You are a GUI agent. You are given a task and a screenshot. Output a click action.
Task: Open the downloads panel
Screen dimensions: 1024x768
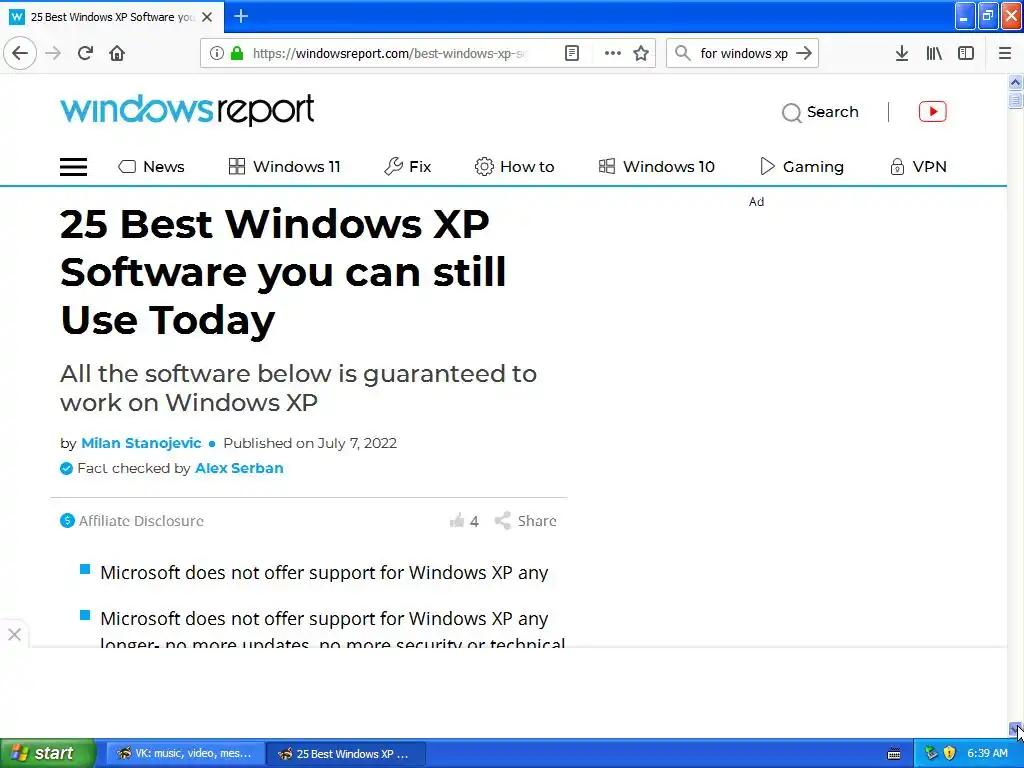pos(902,53)
